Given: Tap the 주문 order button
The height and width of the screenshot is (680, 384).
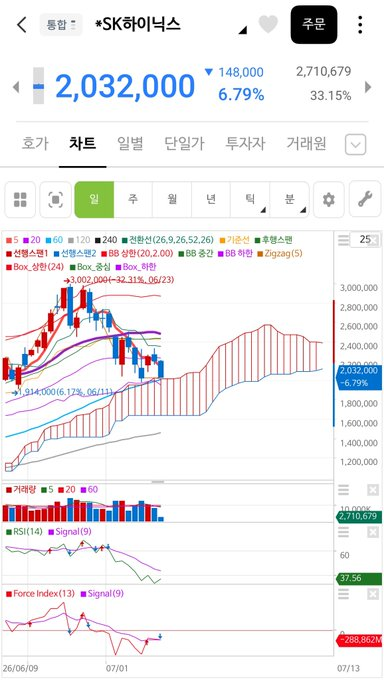Looking at the screenshot, I should coord(314,25).
